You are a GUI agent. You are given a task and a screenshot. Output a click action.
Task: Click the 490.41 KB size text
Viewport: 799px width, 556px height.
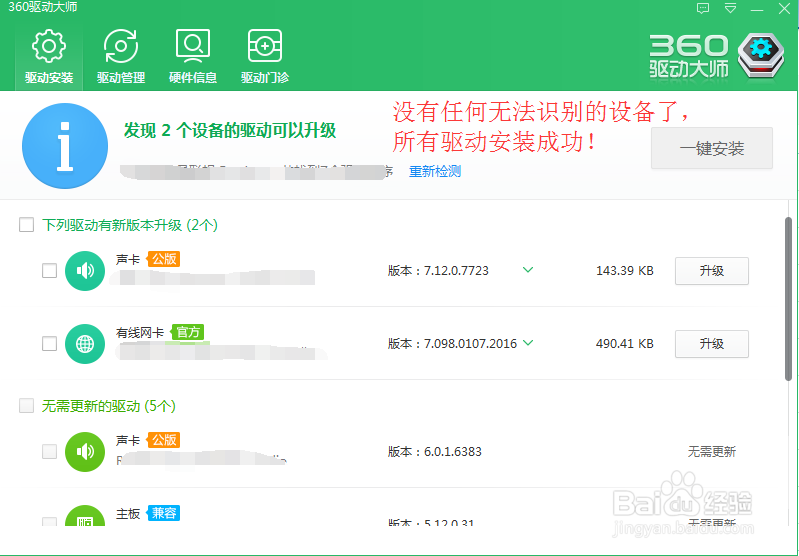tap(625, 343)
